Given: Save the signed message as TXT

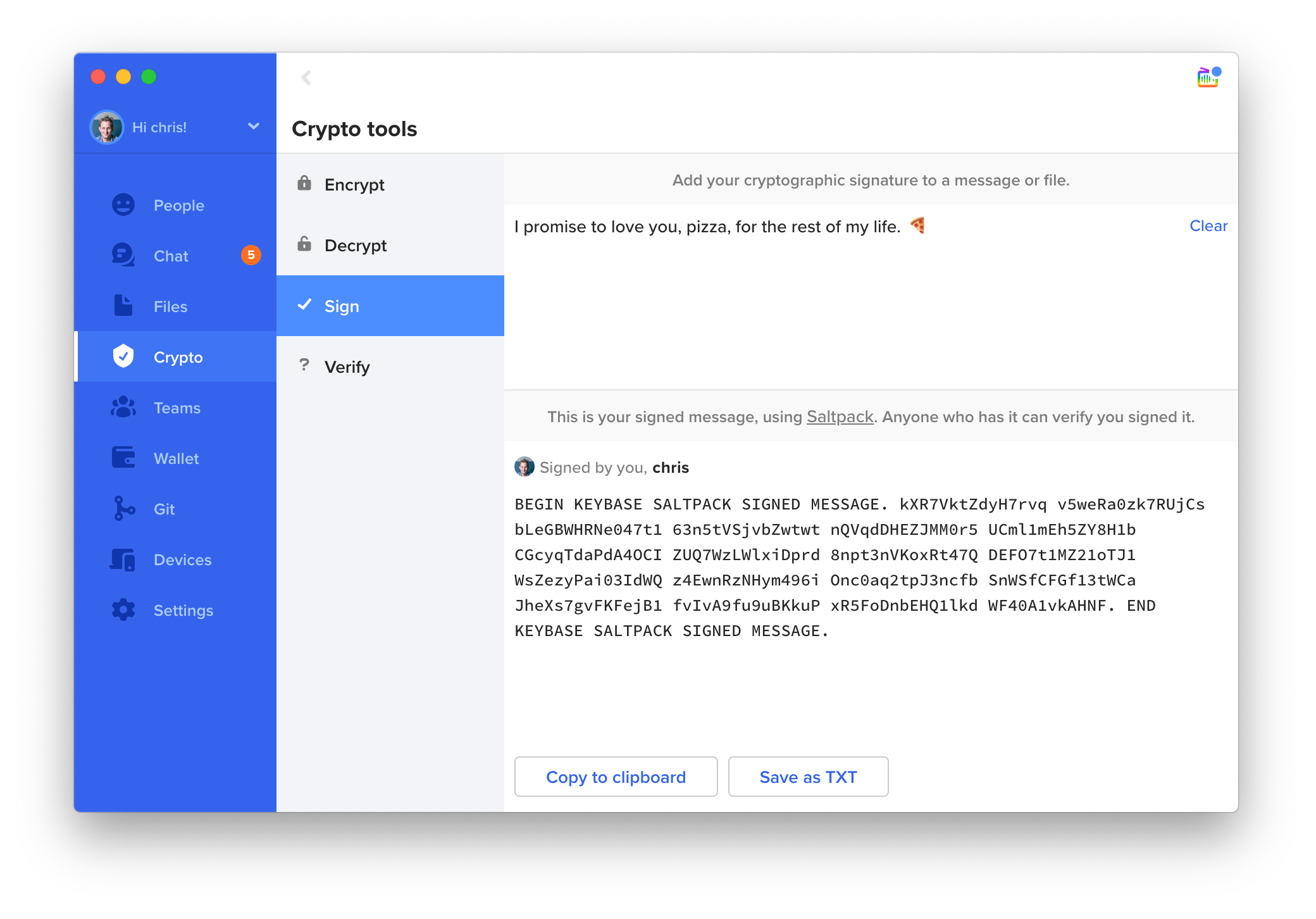Looking at the screenshot, I should 808,777.
